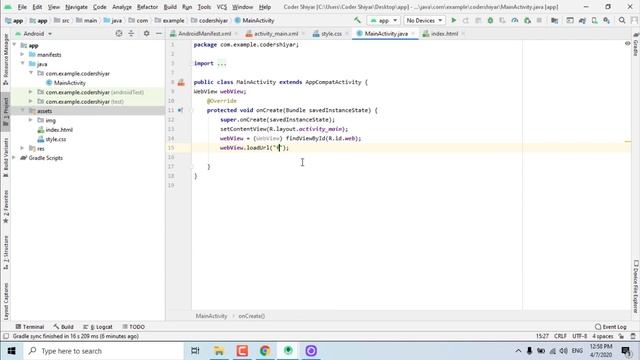The image size is (640, 360).
Task: Click the run gutter icon beside class MainActivity
Action: point(181,82)
